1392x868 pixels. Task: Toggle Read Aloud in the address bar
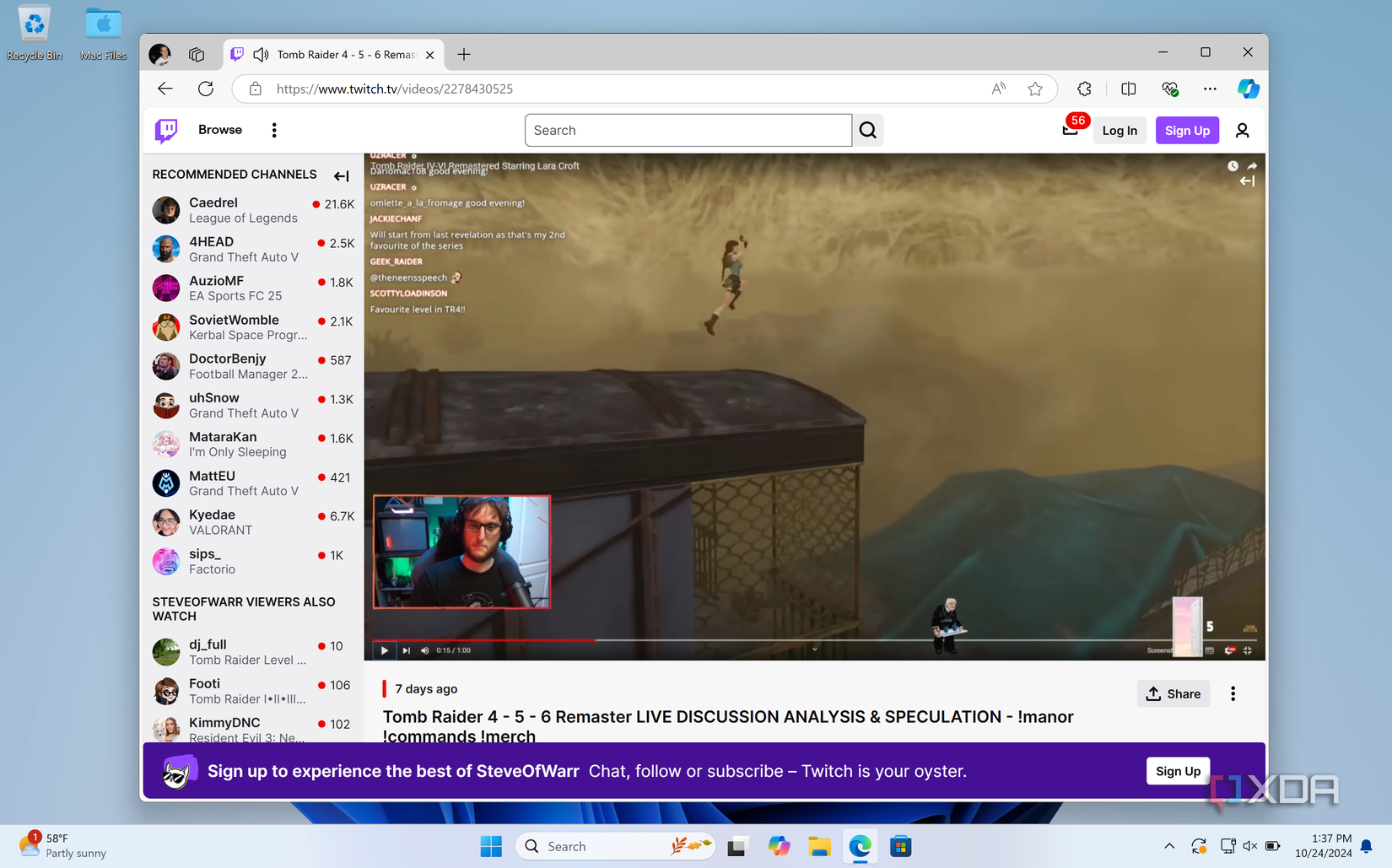point(999,89)
